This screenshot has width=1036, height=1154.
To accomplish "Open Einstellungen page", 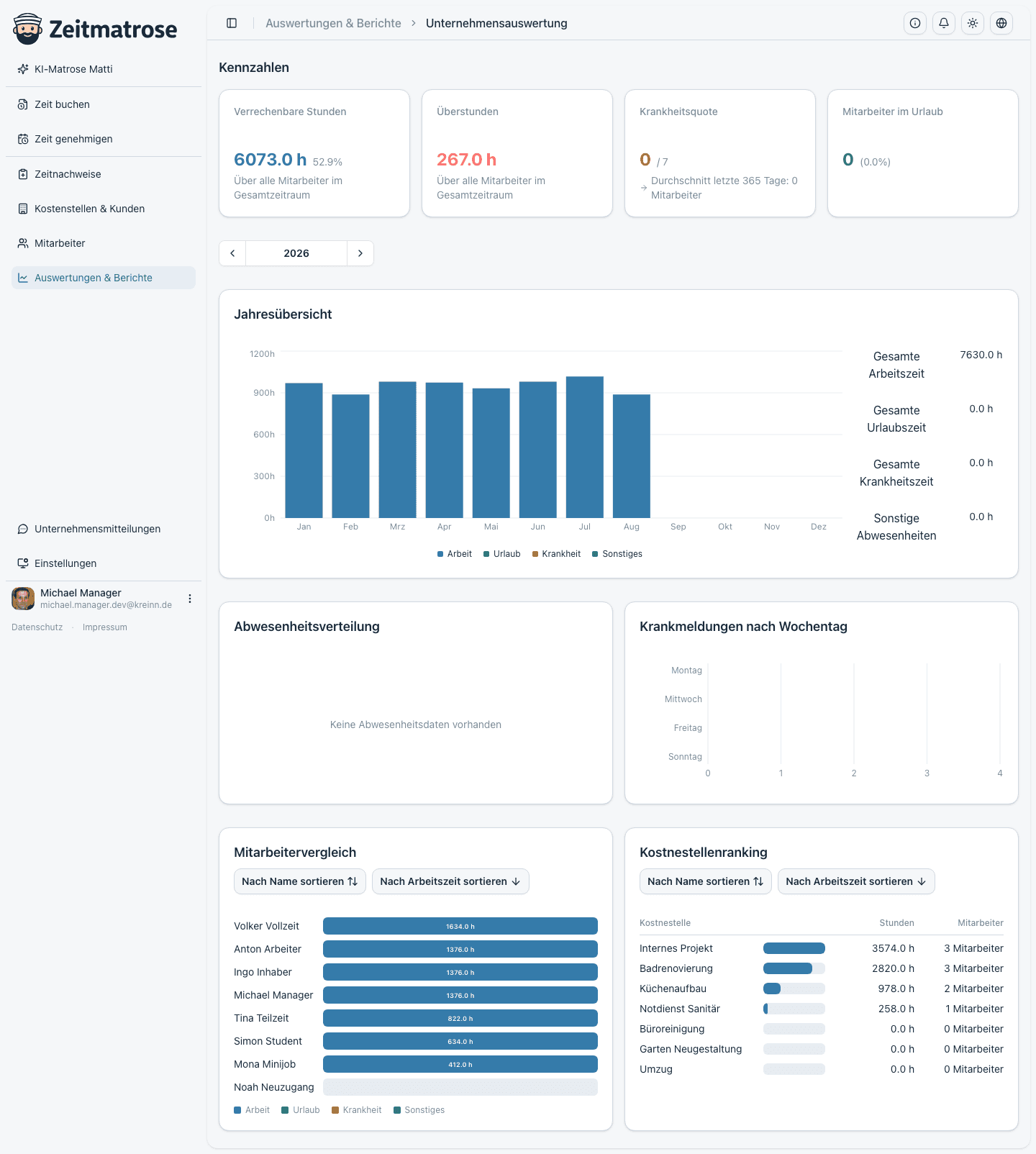I will click(x=104, y=563).
